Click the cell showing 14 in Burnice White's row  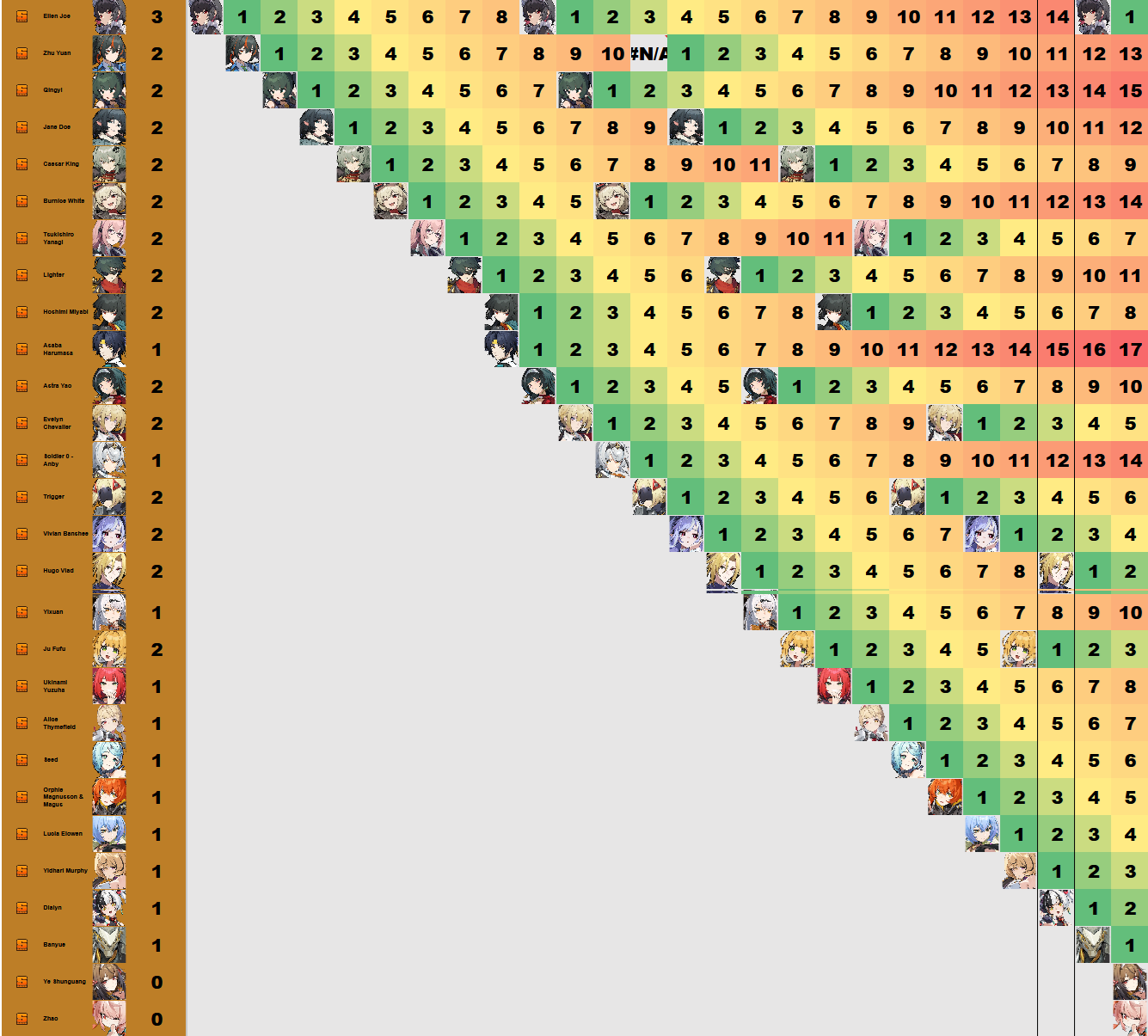(1130, 201)
